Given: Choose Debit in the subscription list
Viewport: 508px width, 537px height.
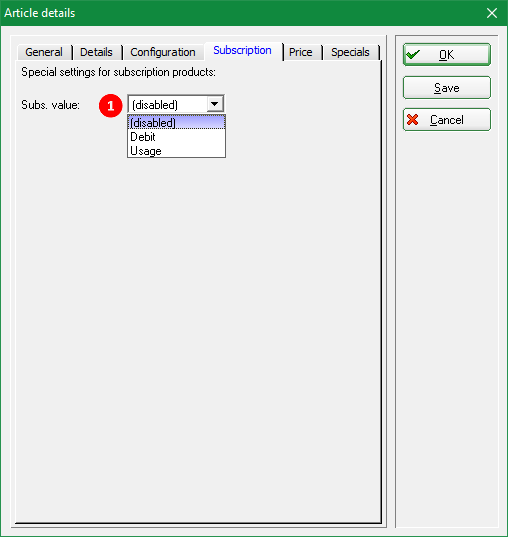Looking at the screenshot, I should point(176,137).
